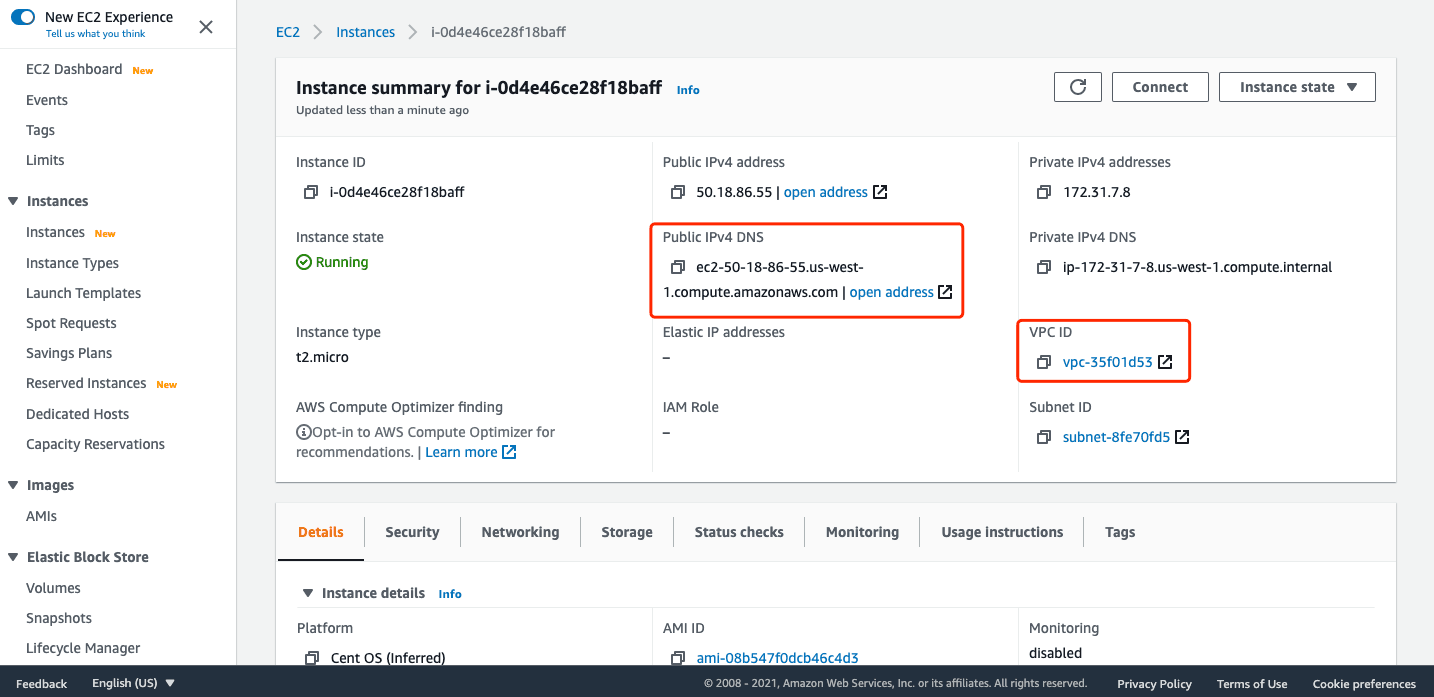Viewport: 1434px width, 697px height.
Task: Click Info link next to Instance details
Action: pos(450,594)
